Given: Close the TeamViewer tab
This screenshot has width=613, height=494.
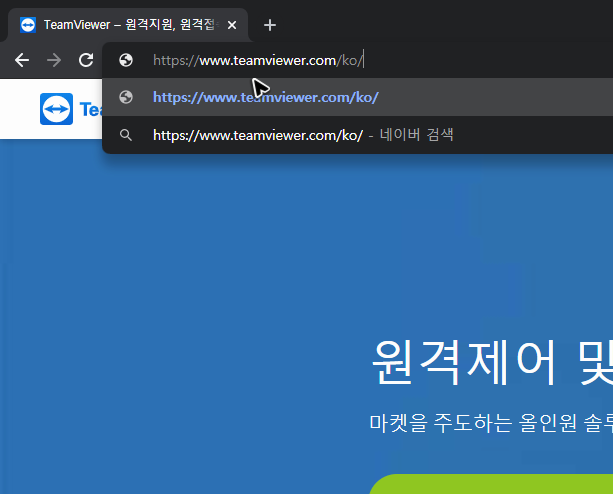Looking at the screenshot, I should (232, 25).
